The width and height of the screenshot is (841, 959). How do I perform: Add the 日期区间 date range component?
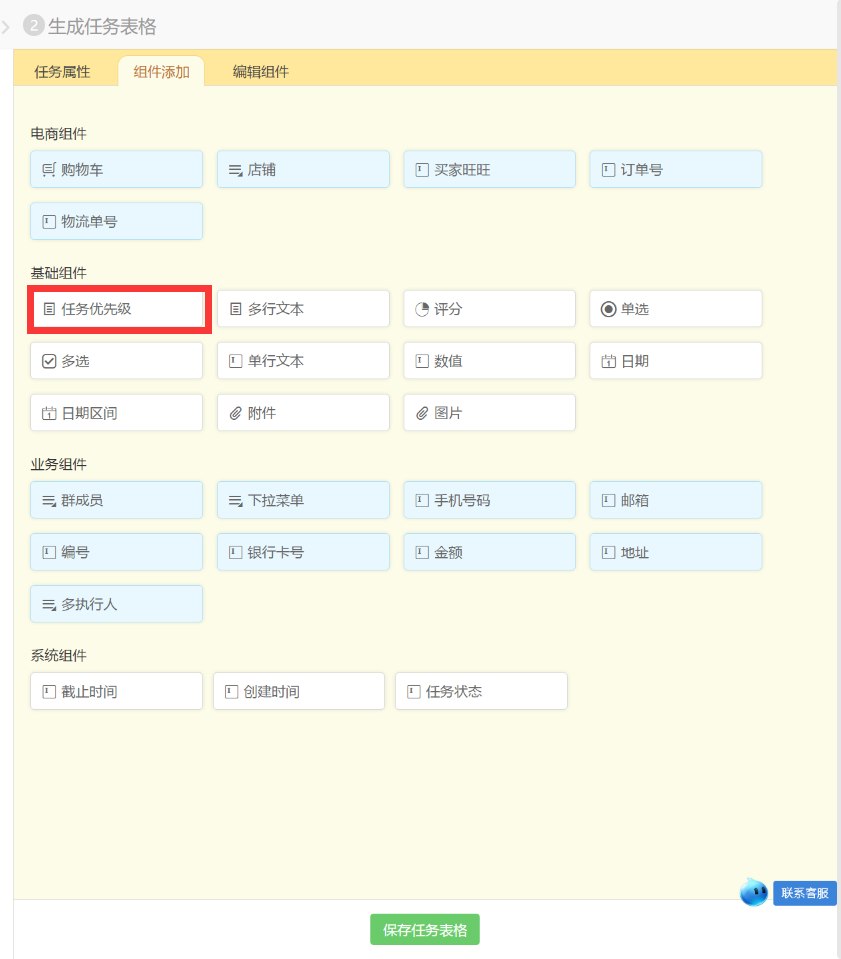click(116, 413)
